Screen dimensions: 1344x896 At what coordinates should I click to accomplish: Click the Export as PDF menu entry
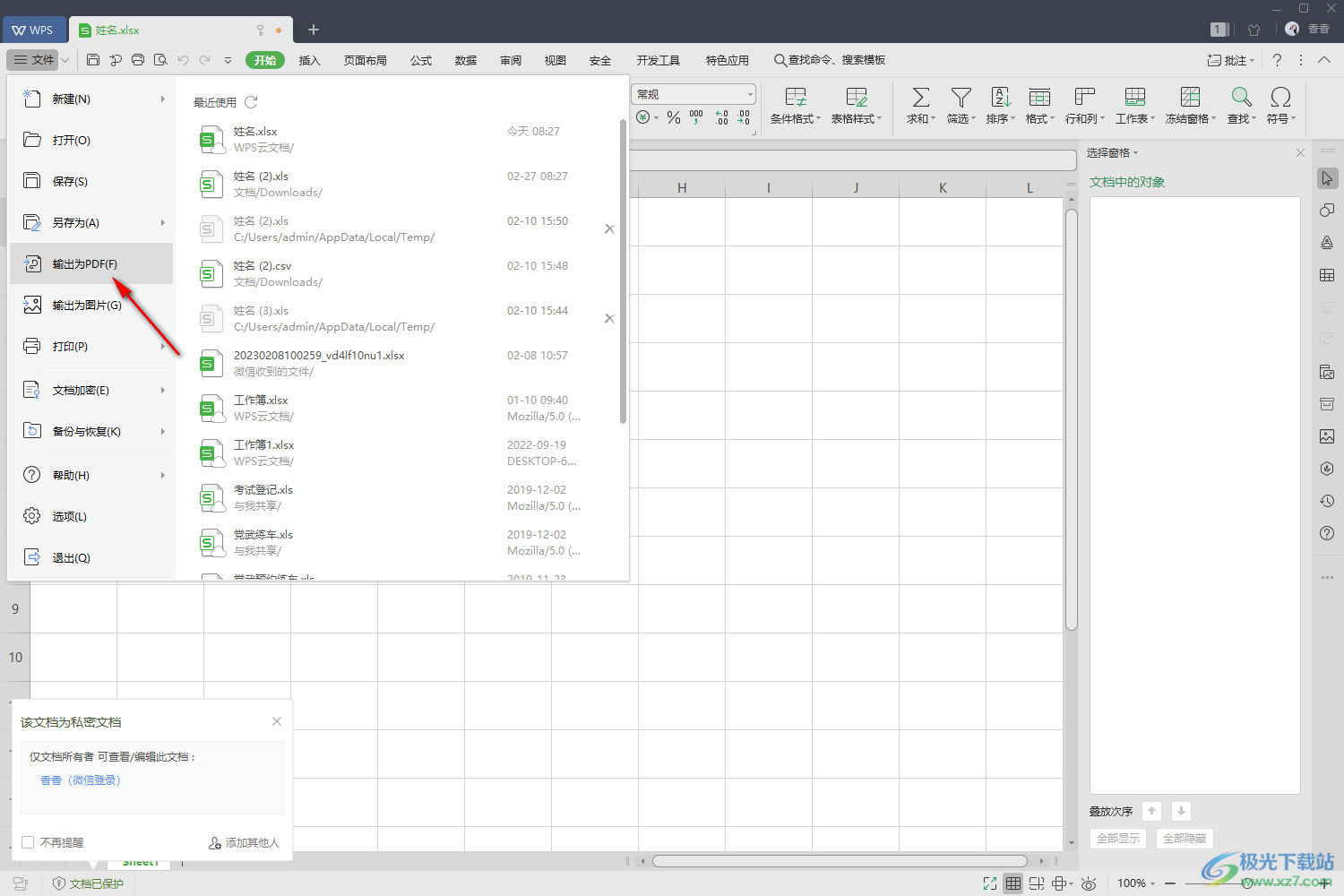90,263
